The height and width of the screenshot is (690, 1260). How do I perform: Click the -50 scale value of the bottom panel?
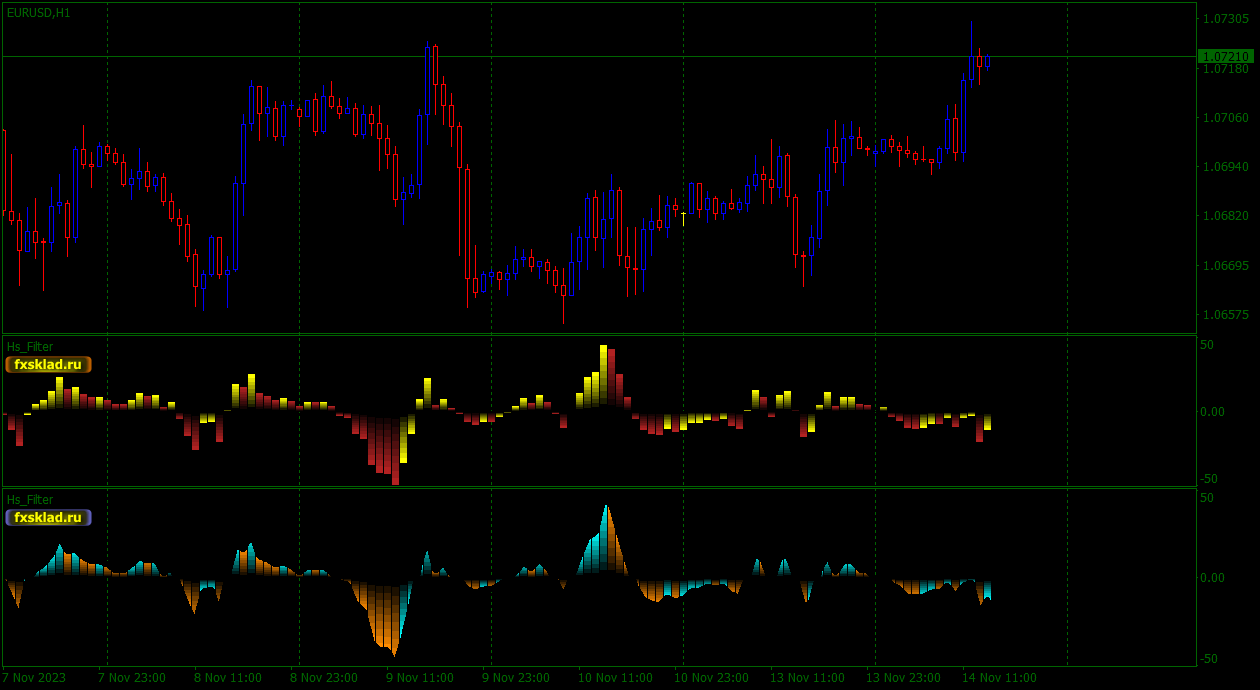coord(1207,659)
